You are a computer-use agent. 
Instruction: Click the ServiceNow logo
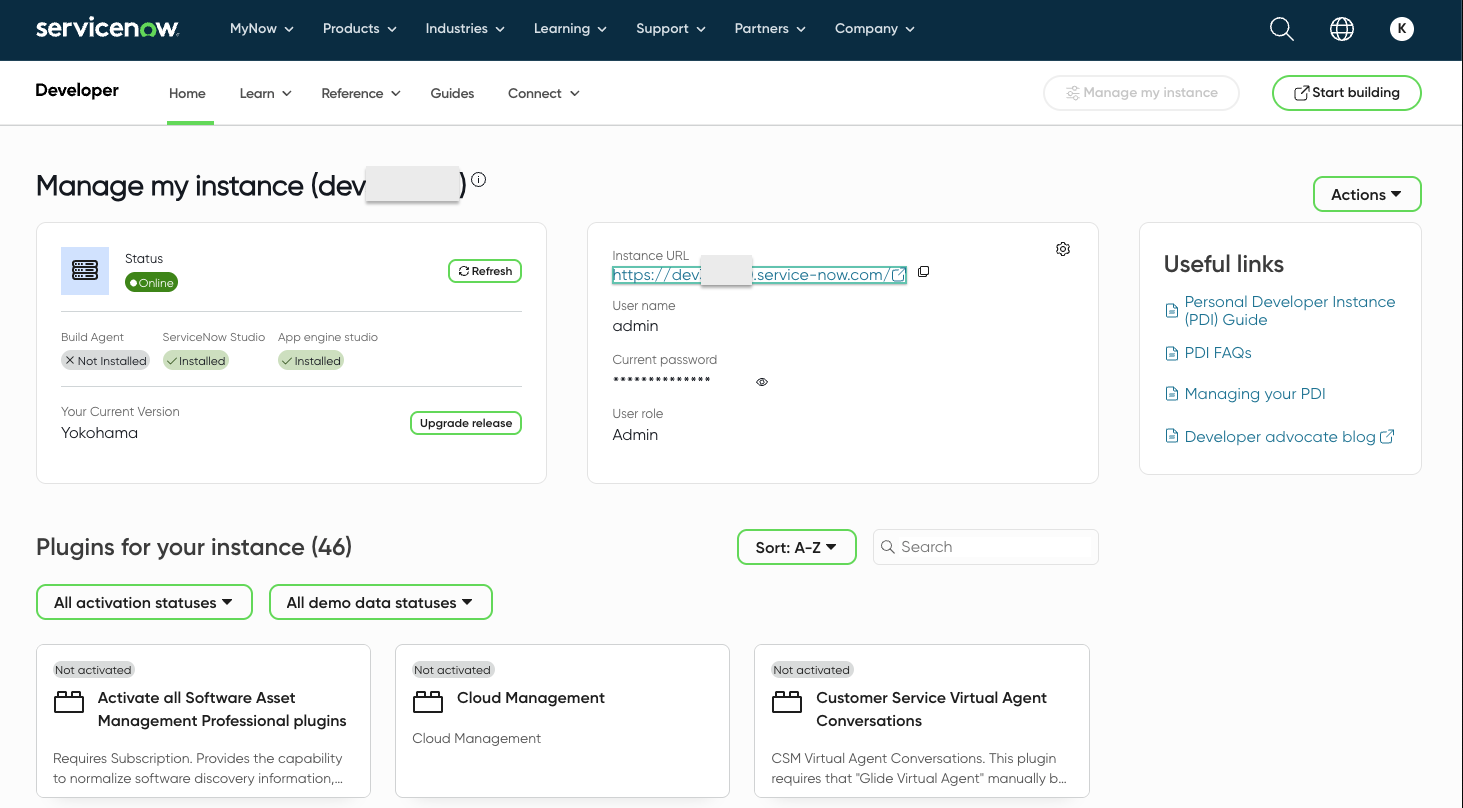[x=107, y=29]
